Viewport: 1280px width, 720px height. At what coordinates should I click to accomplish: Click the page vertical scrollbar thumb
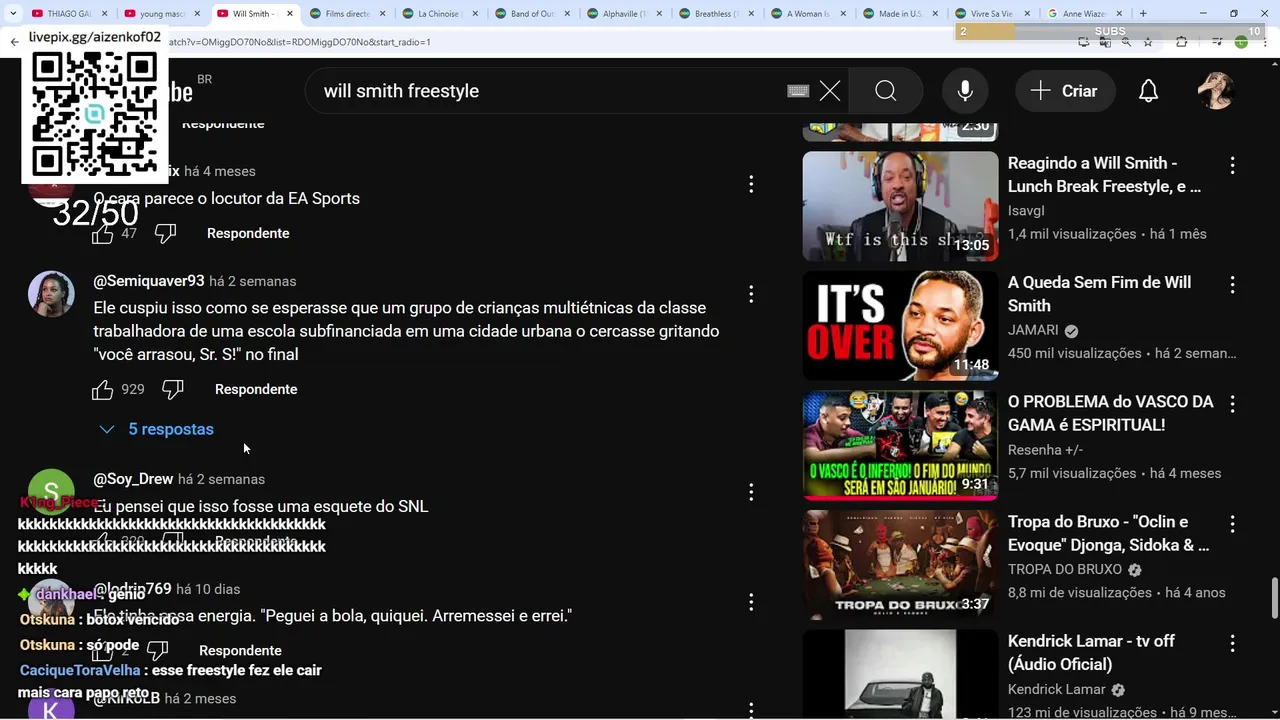[x=1273, y=598]
